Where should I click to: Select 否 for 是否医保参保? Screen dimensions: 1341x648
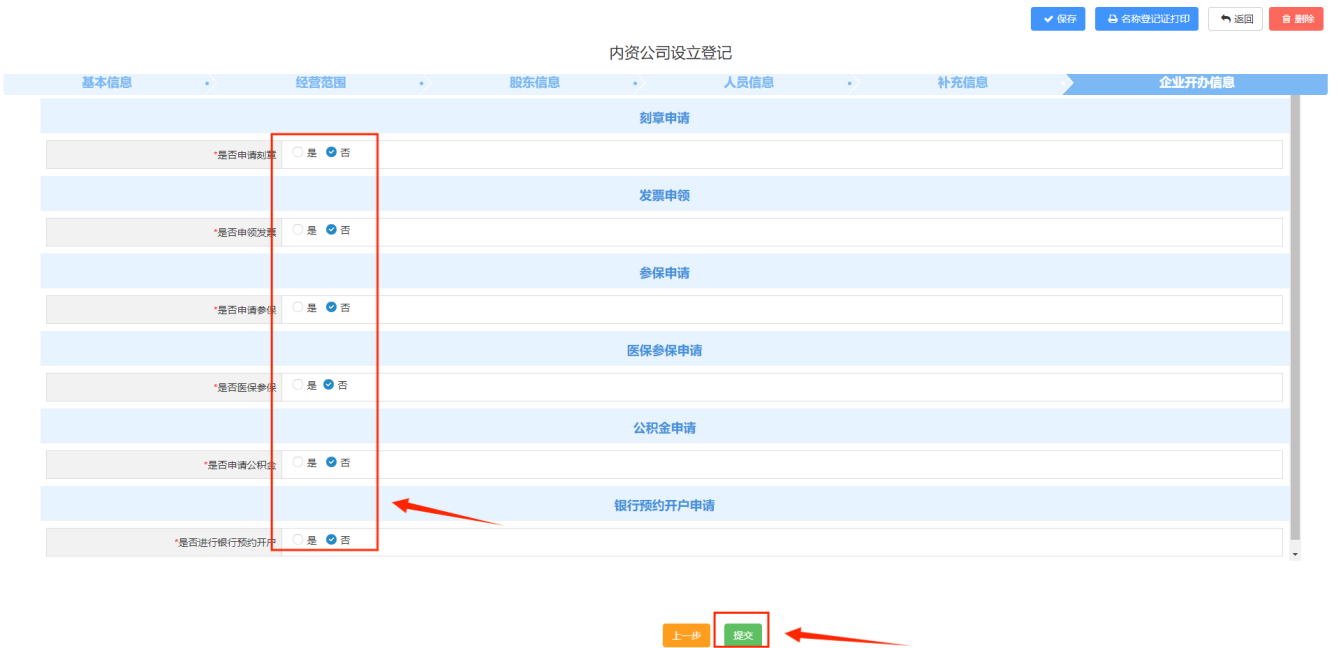click(x=329, y=385)
